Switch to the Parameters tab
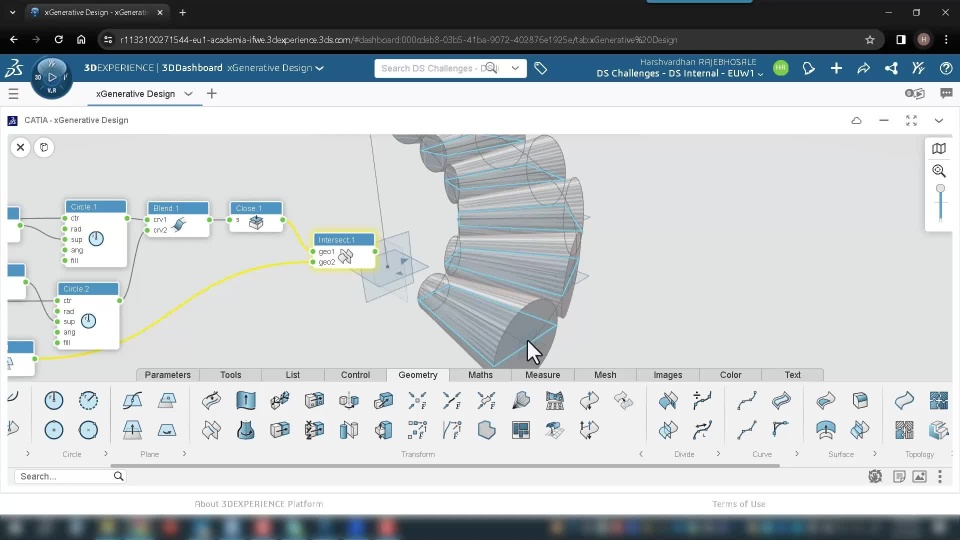Screen dimensions: 960x540 (168, 375)
